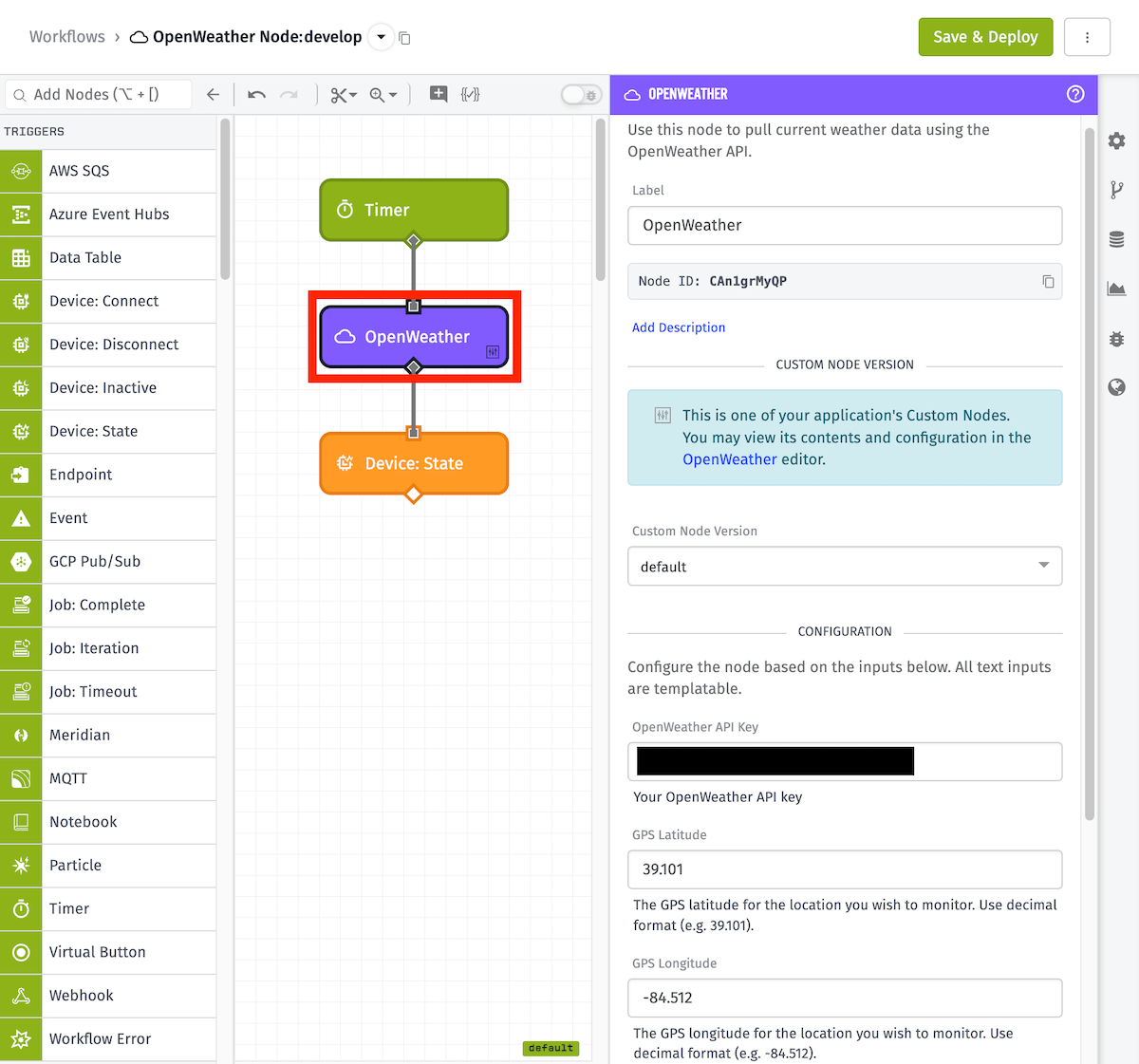Click the GPS Longitude input field
The height and width of the screenshot is (1064, 1139).
(x=845, y=998)
